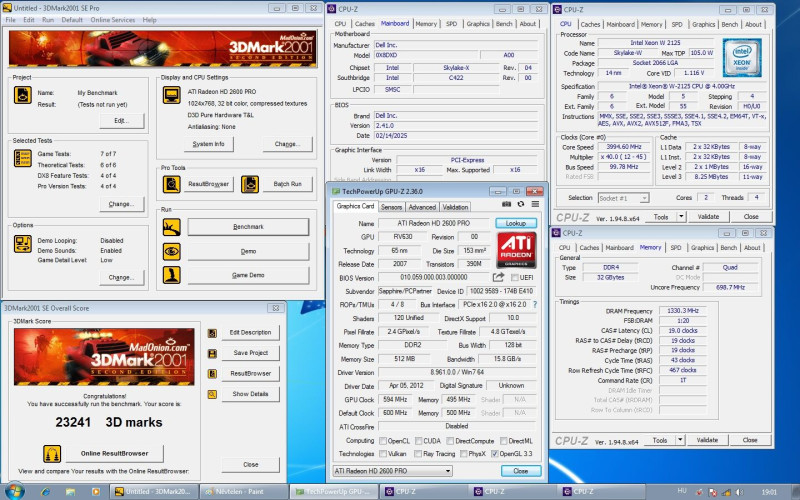
Task: Open the Online Services menu in 3DMark
Action: point(112,20)
